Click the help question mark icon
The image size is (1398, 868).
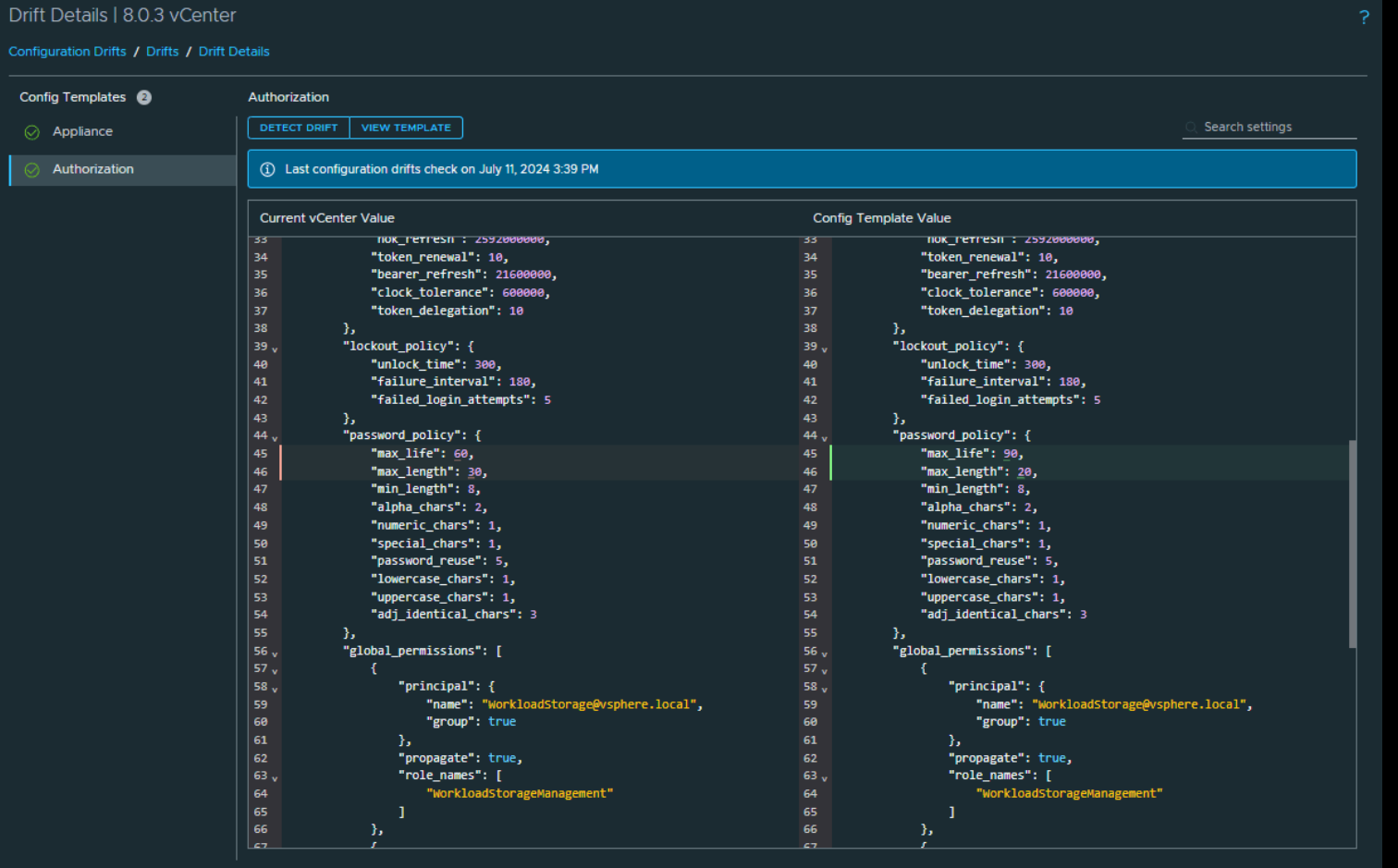pyautogui.click(x=1364, y=17)
